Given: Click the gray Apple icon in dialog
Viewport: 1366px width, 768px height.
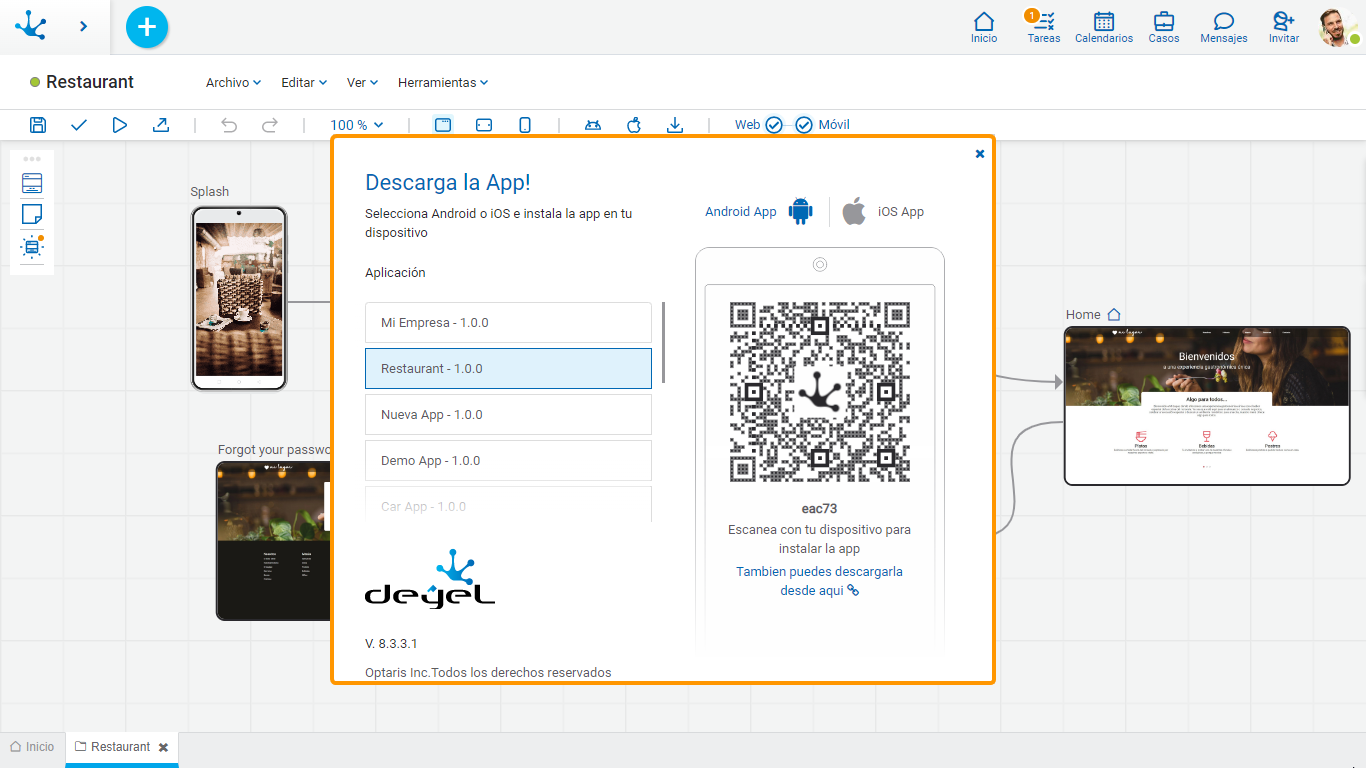Looking at the screenshot, I should pyautogui.click(x=854, y=211).
